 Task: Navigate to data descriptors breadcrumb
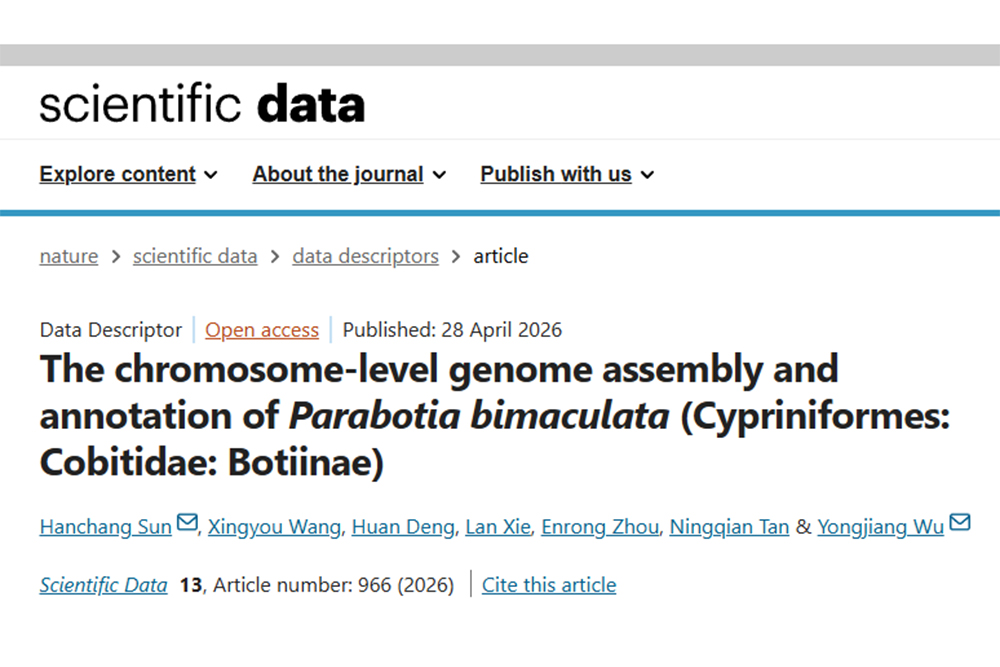(365, 256)
